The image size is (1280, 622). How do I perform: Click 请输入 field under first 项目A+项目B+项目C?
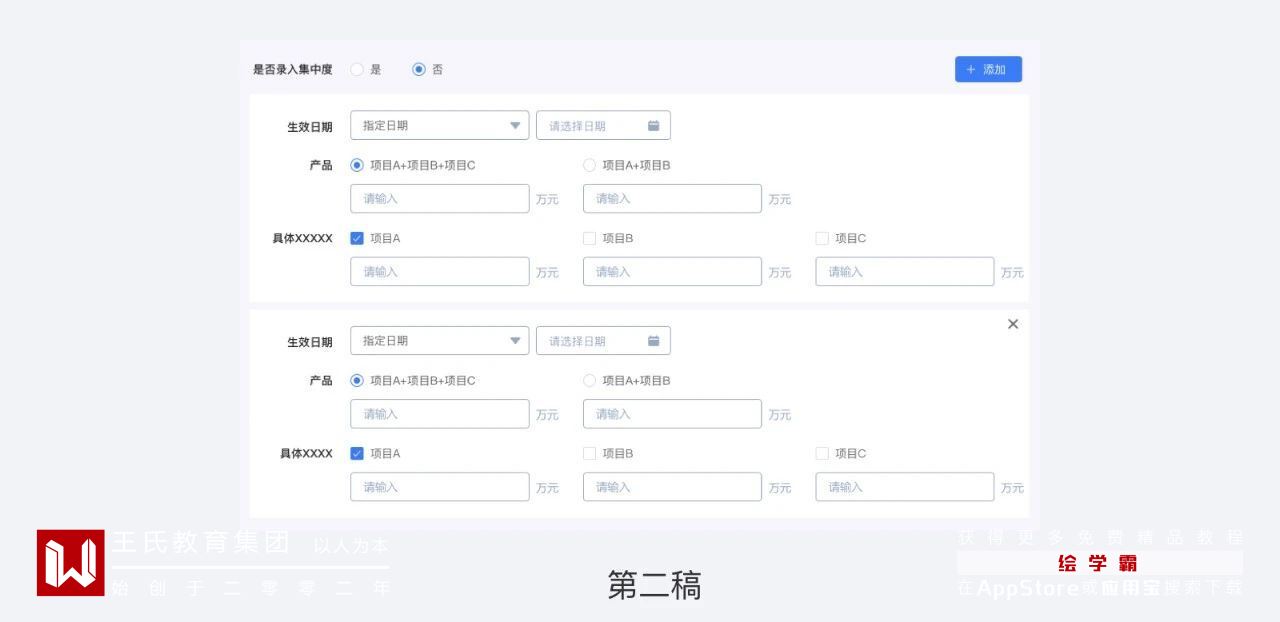[439, 199]
